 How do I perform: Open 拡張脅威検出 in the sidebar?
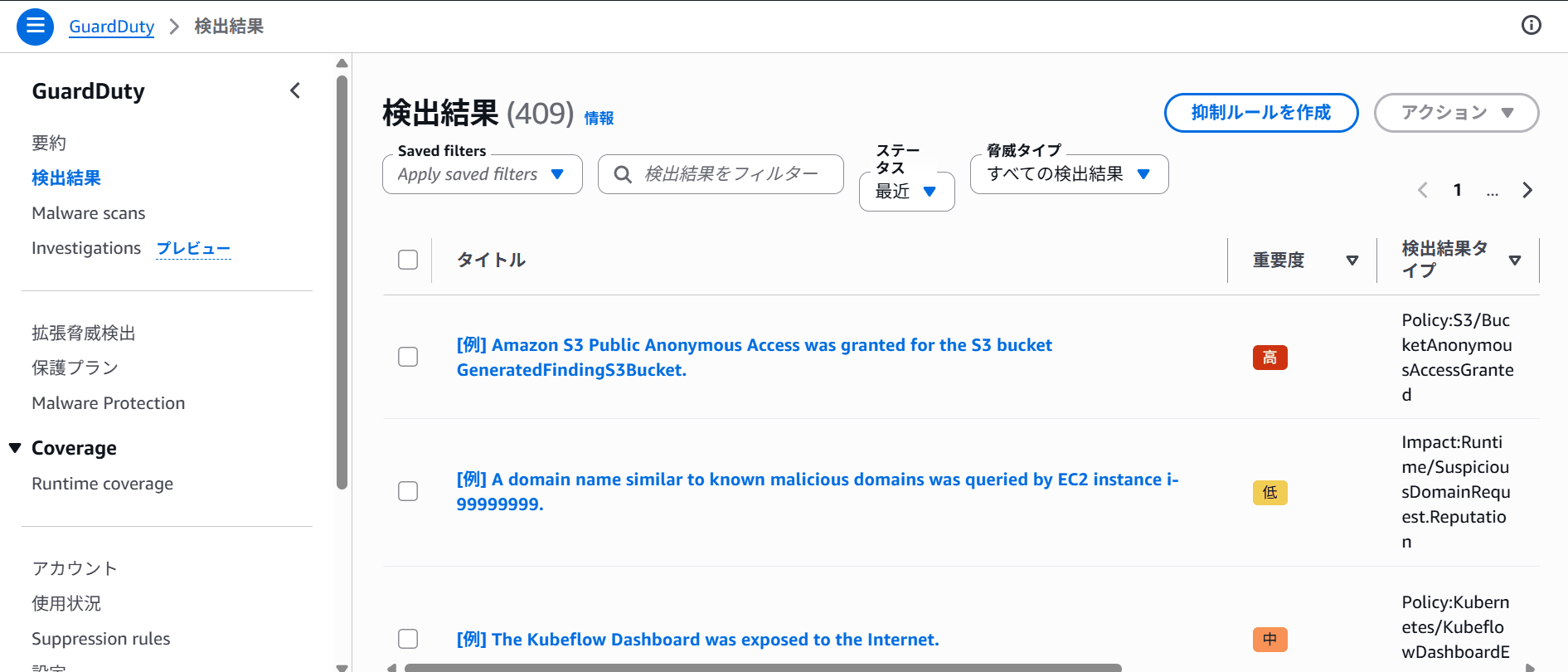84,333
